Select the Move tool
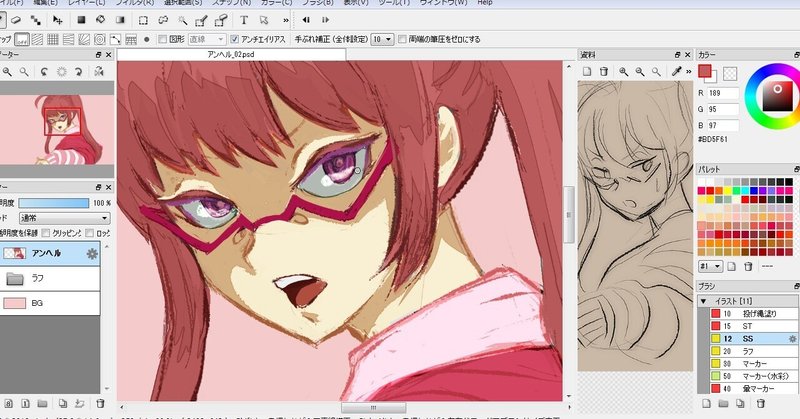The height and width of the screenshot is (419, 800). tap(58, 20)
